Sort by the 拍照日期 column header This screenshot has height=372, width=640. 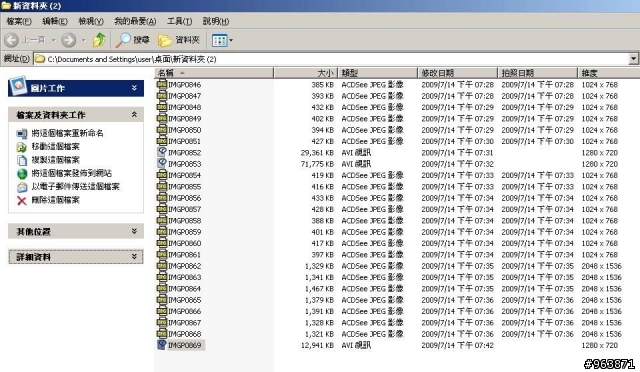538,73
